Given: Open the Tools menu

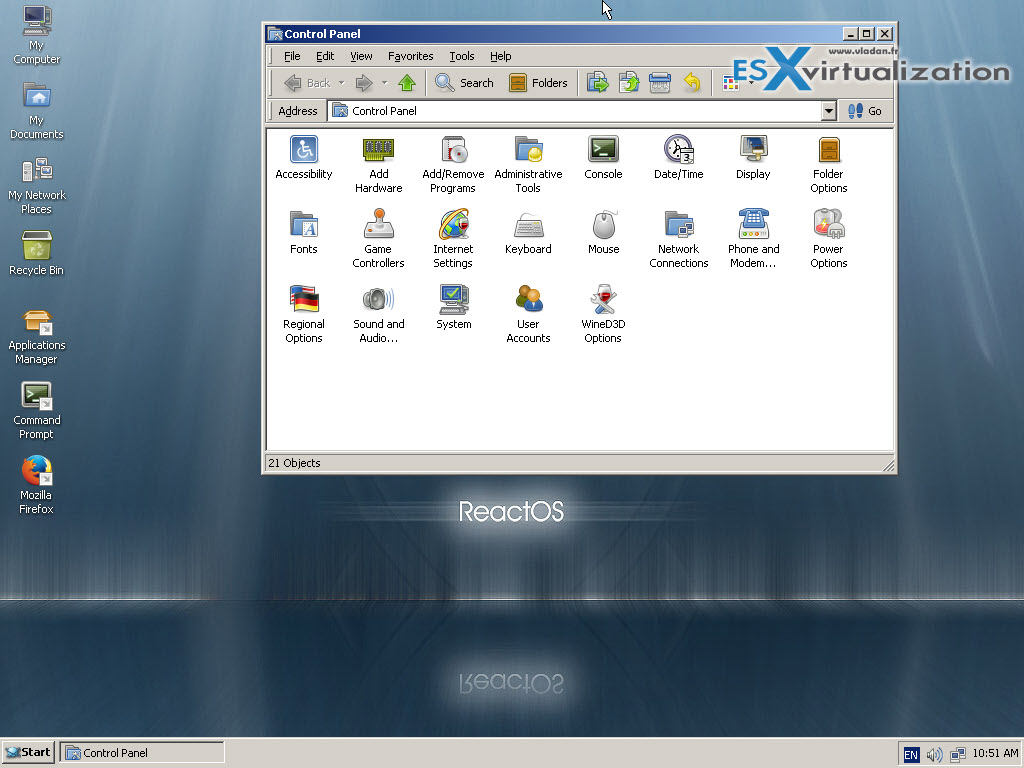Looking at the screenshot, I should [462, 56].
